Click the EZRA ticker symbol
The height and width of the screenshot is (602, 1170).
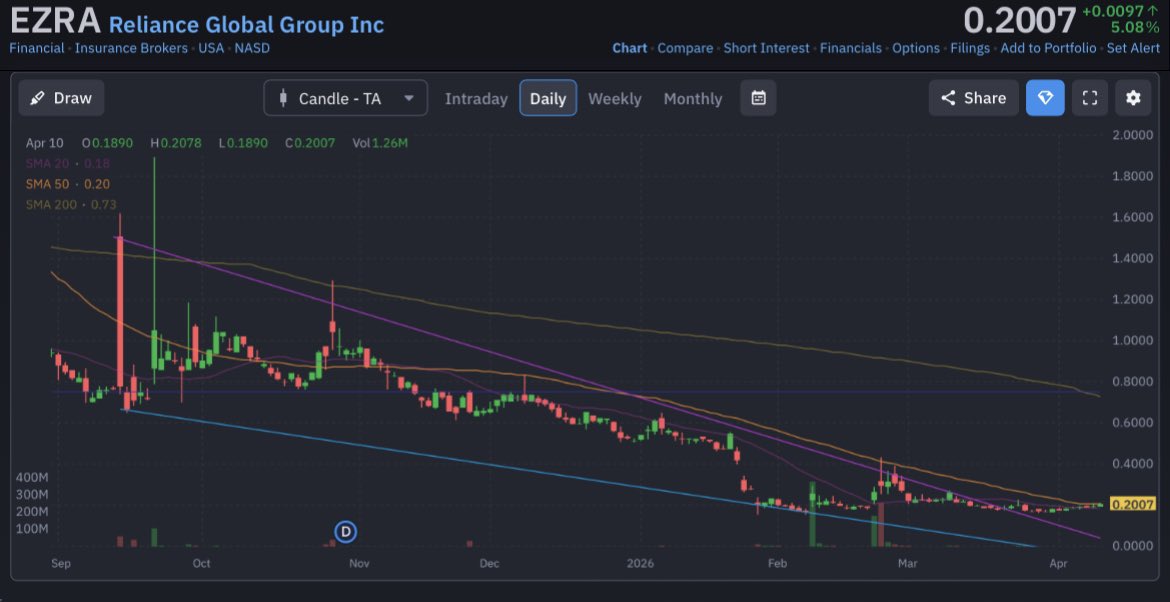(54, 21)
